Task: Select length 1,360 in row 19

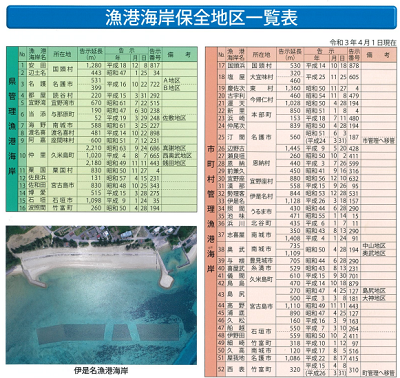Action: pyautogui.click(x=293, y=88)
